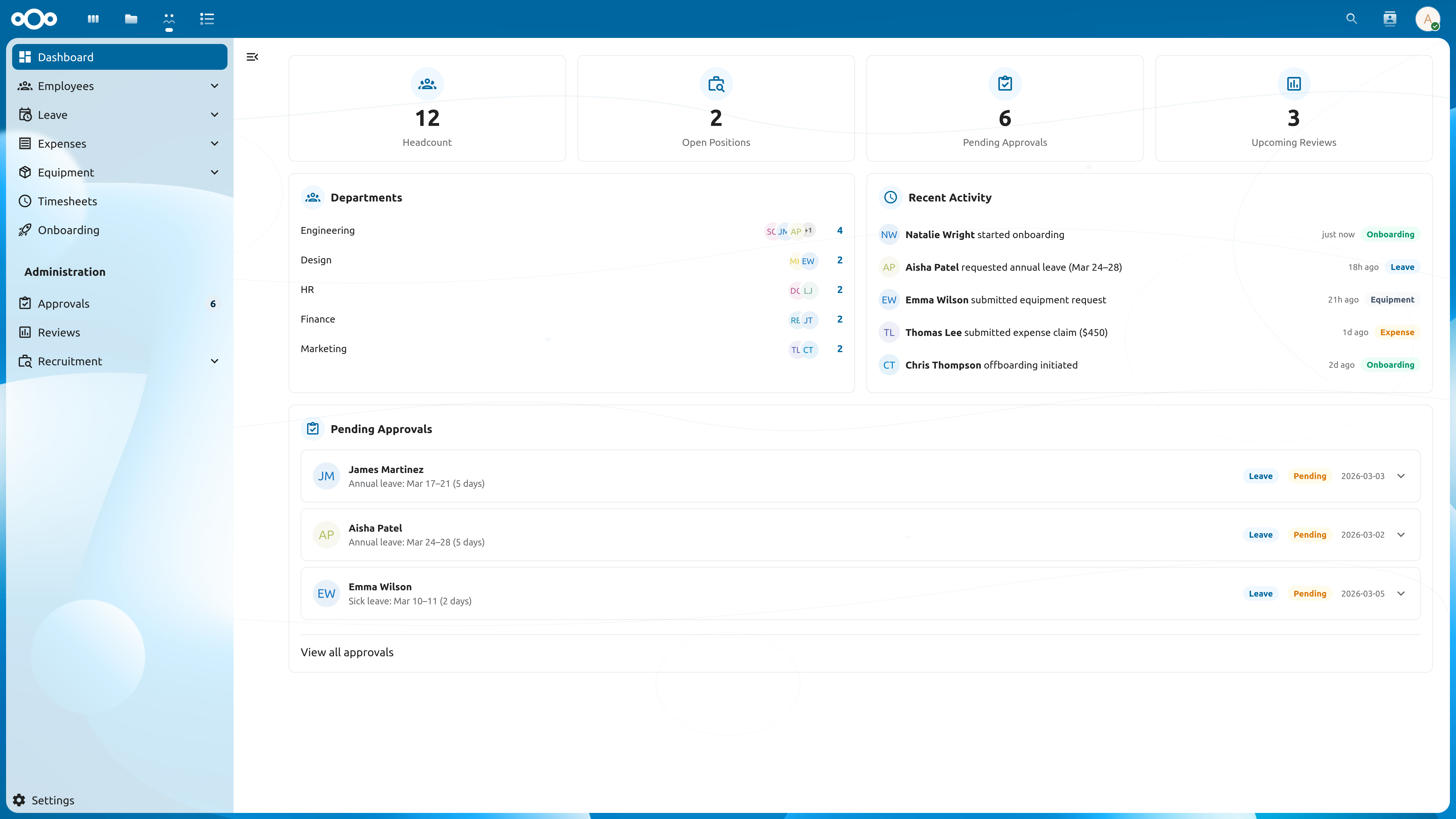Screen dimensions: 1456x819
Task: Open the contacts icon in the top bar
Action: 1390,19
